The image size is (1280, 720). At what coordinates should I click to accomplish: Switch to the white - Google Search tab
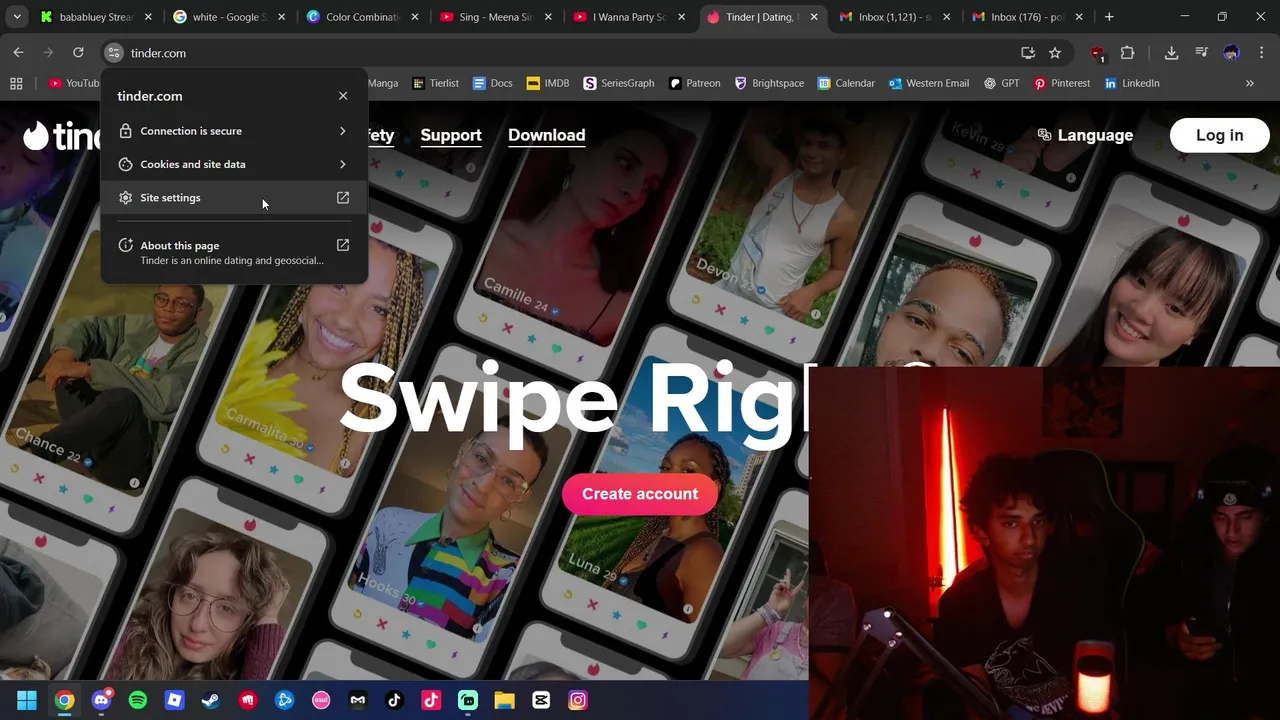[x=228, y=17]
